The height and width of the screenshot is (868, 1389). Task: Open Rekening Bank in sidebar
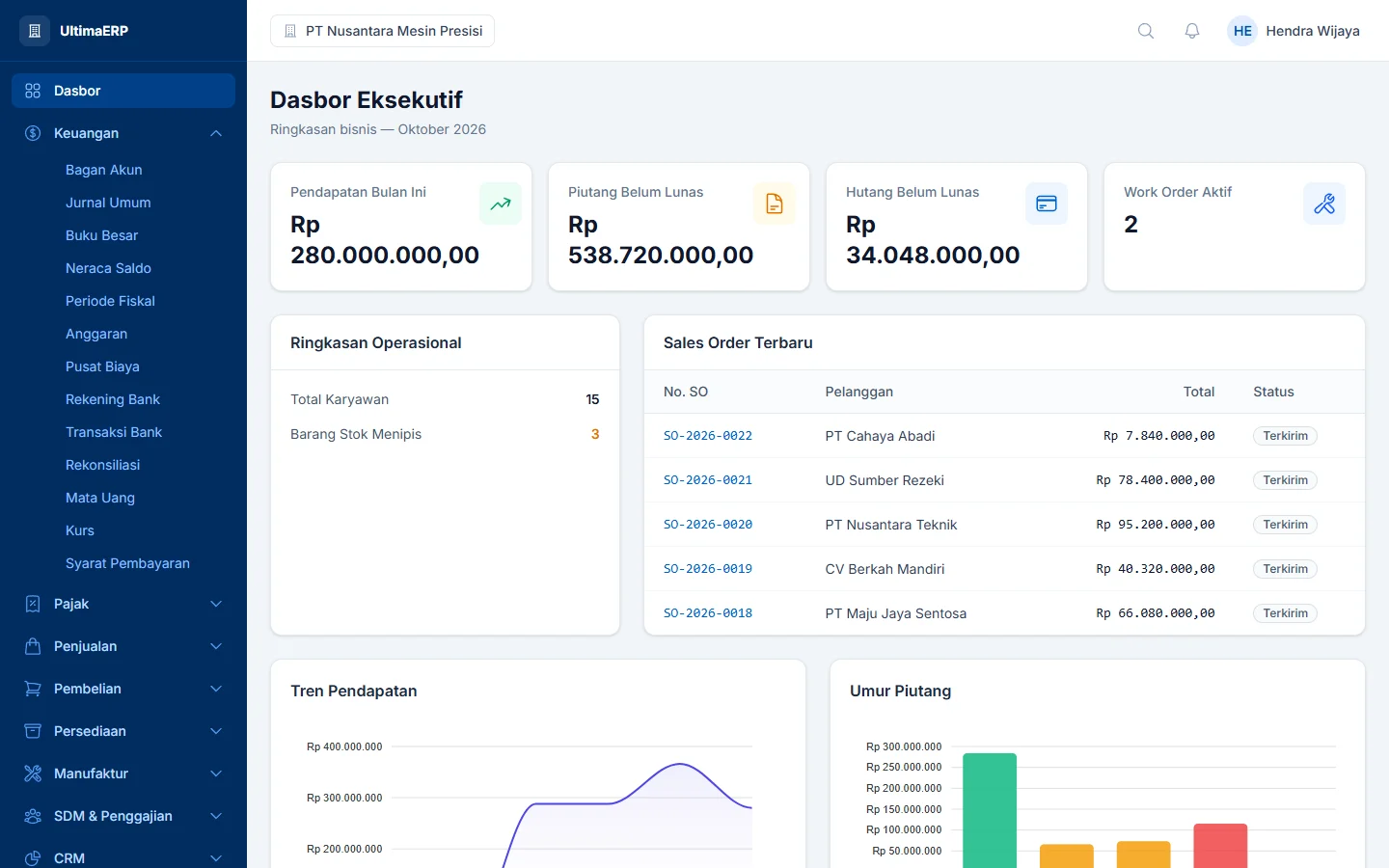click(113, 399)
